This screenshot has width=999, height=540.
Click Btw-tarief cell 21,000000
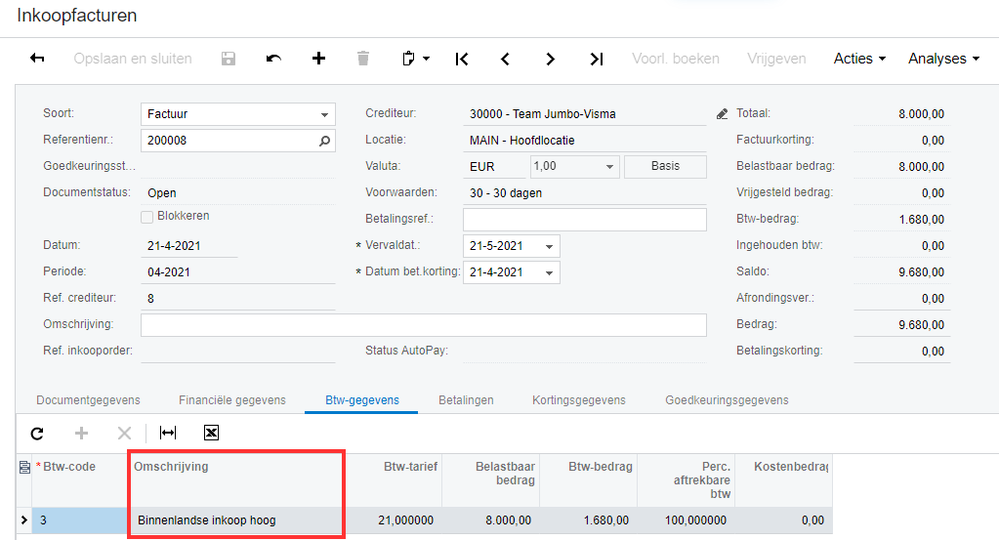[392, 520]
